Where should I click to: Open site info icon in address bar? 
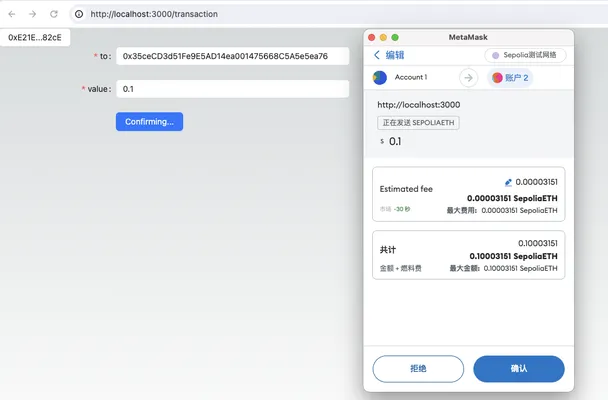point(79,14)
